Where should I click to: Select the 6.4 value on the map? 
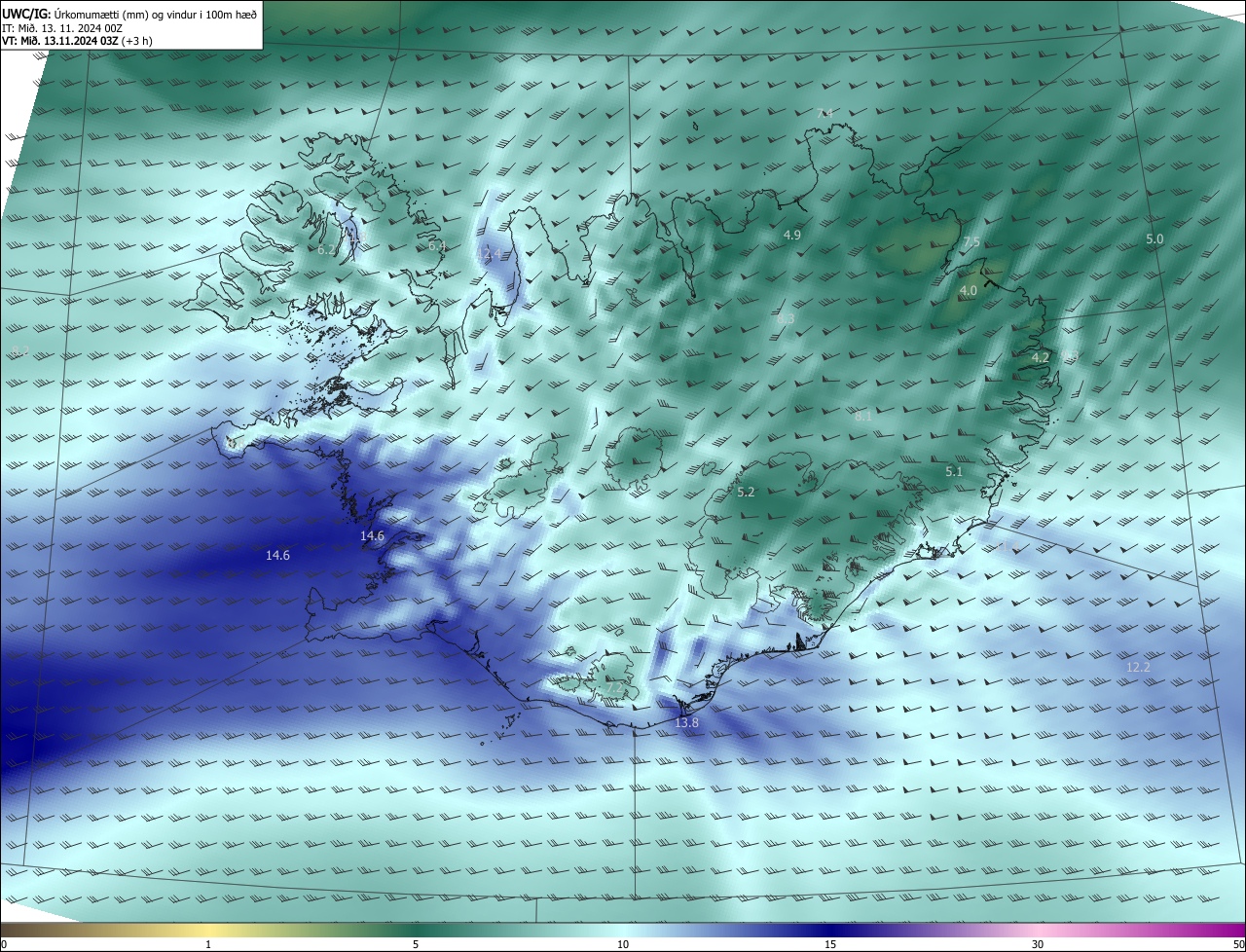click(437, 246)
